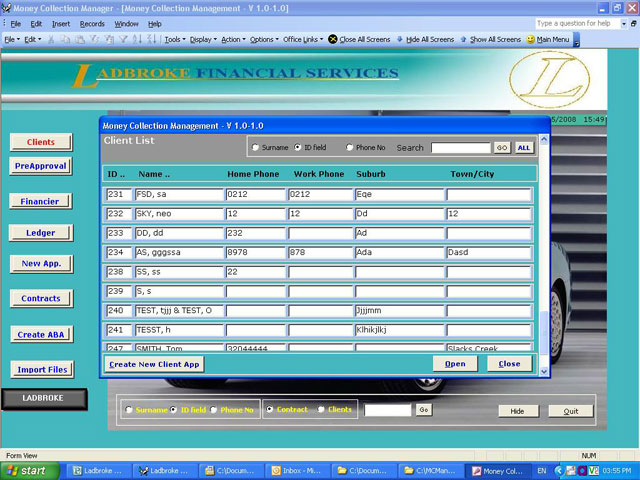640x480 pixels.
Task: Select yellow Phone No radio at bottom
Action: click(213, 409)
